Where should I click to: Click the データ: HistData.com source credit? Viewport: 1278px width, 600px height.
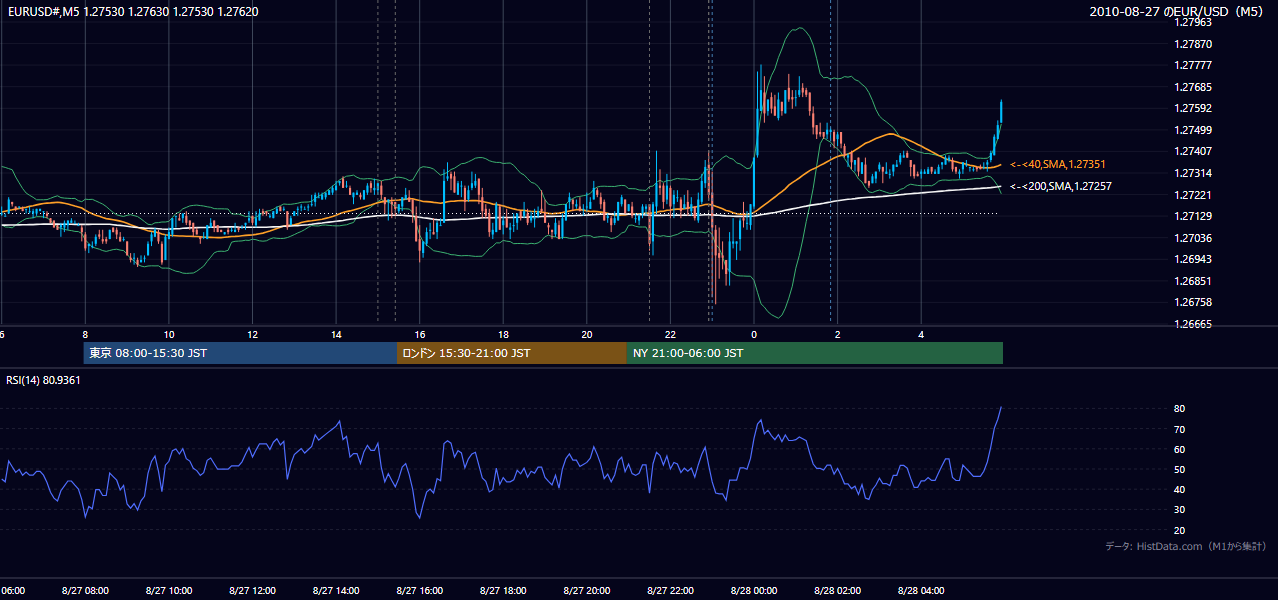pyautogui.click(x=1186, y=546)
